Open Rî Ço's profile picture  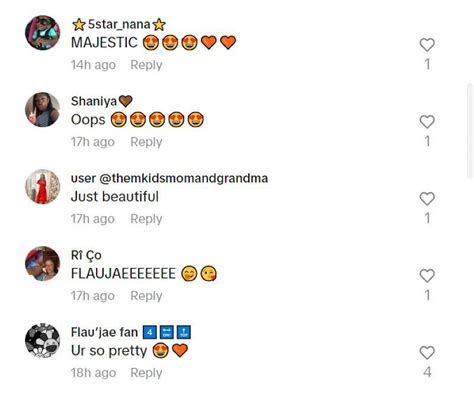pyautogui.click(x=43, y=264)
